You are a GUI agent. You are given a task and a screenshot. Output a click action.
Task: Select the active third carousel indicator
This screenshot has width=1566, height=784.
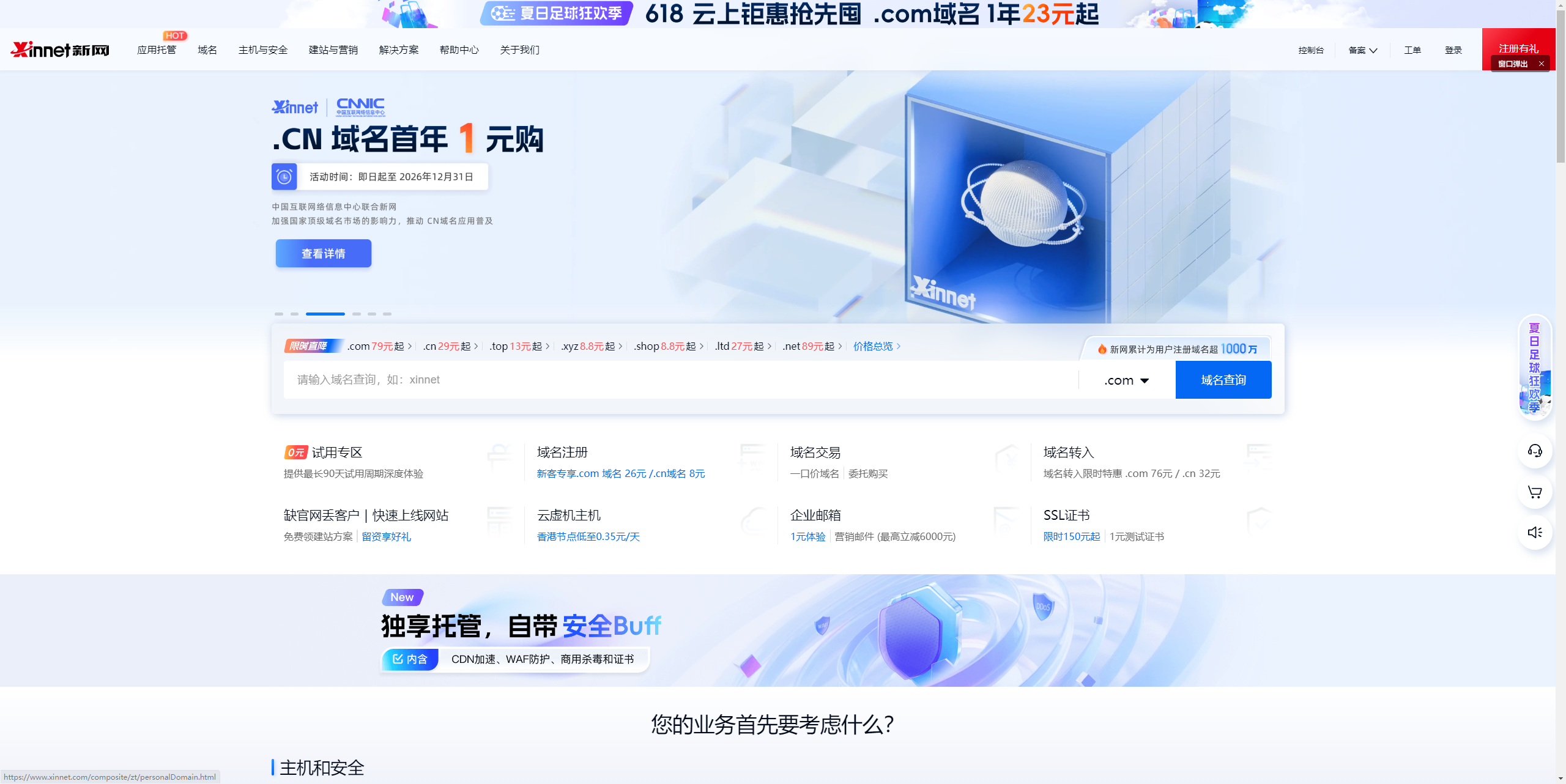pyautogui.click(x=325, y=314)
